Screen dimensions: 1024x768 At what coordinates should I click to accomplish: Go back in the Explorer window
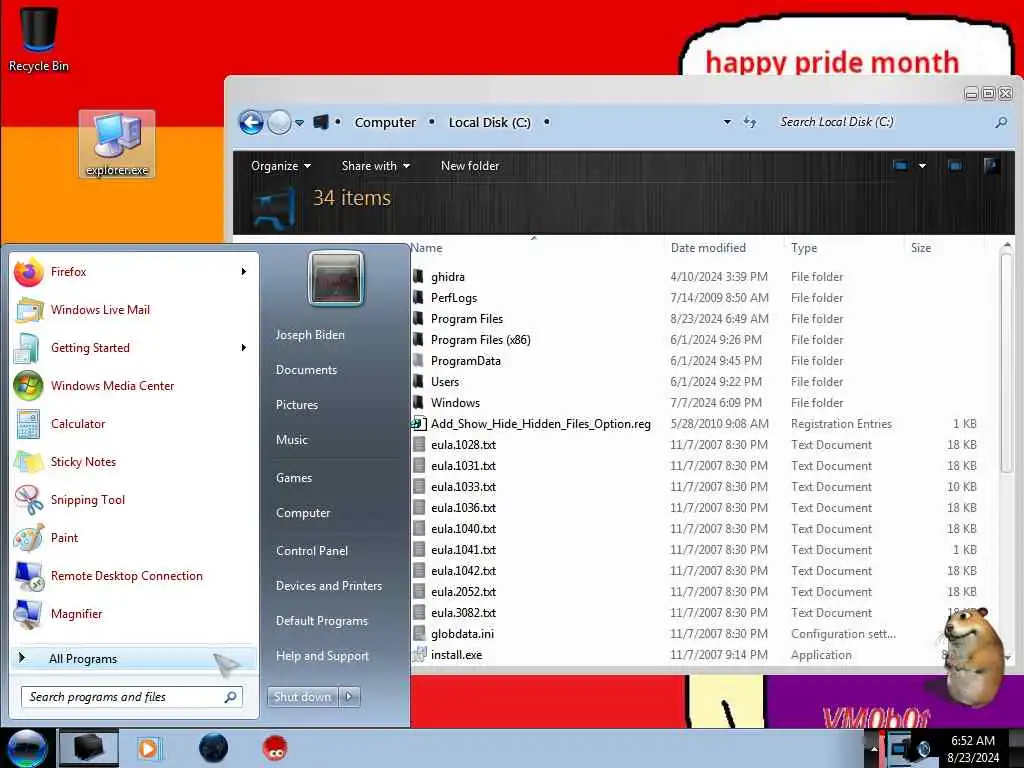pos(251,122)
